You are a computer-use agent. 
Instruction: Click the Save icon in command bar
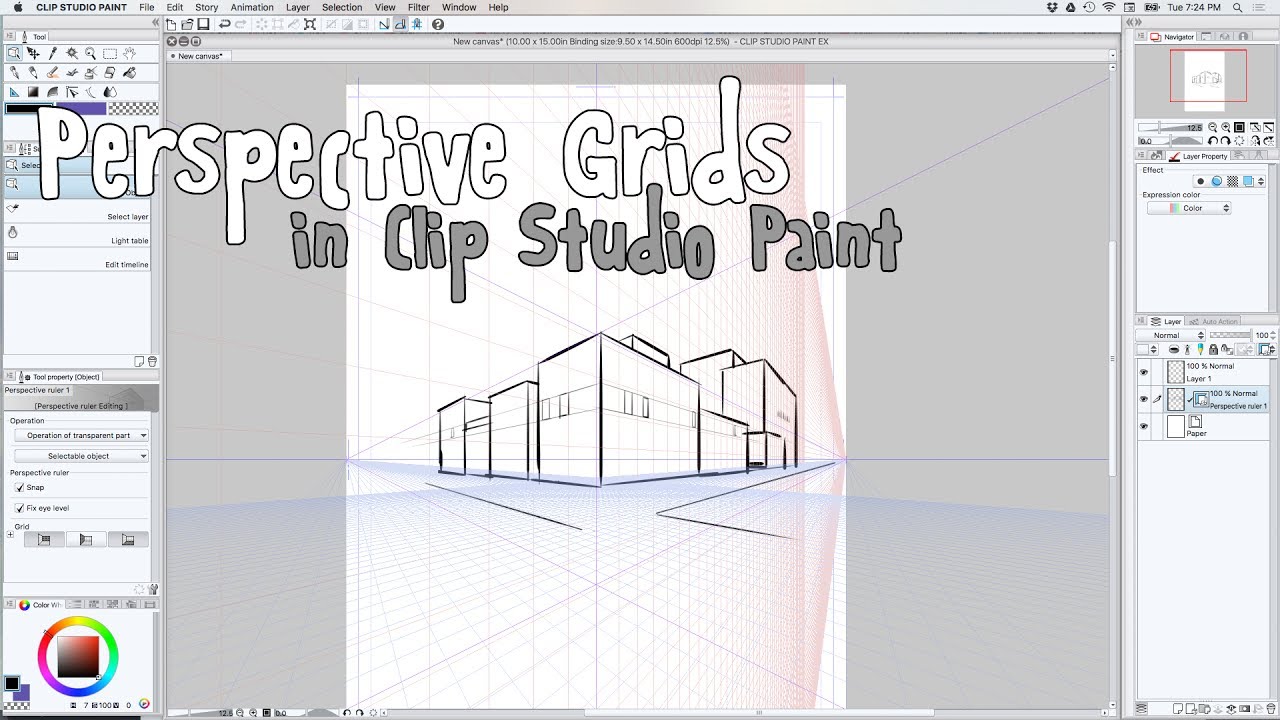tap(203, 25)
